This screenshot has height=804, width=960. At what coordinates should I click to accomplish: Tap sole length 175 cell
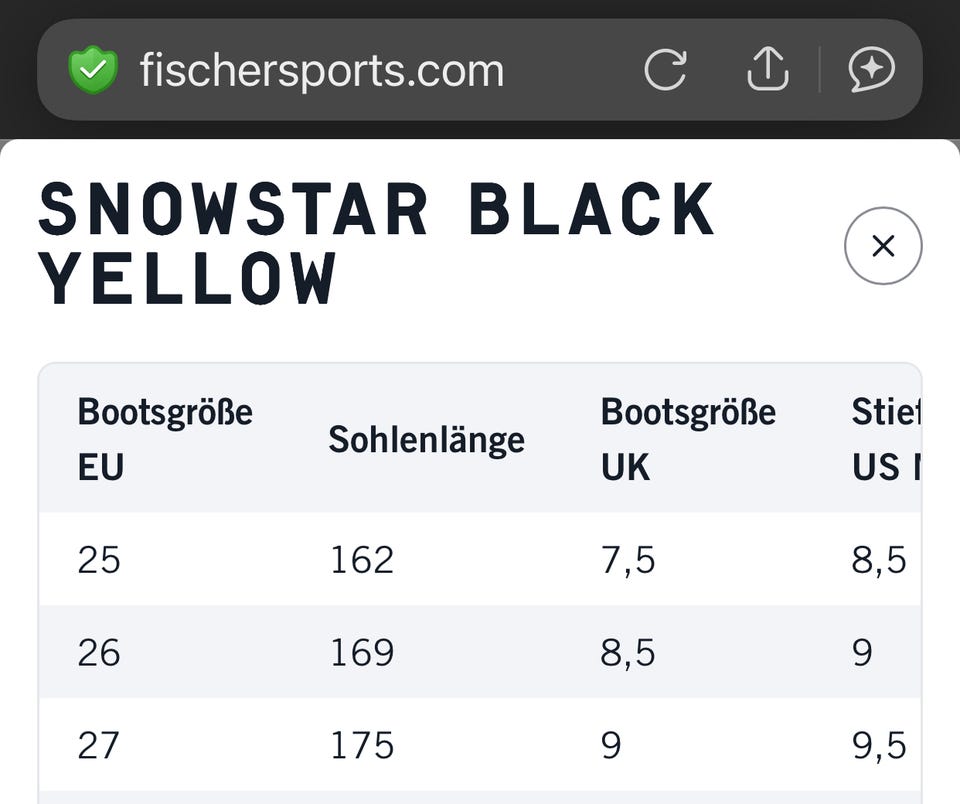click(362, 745)
